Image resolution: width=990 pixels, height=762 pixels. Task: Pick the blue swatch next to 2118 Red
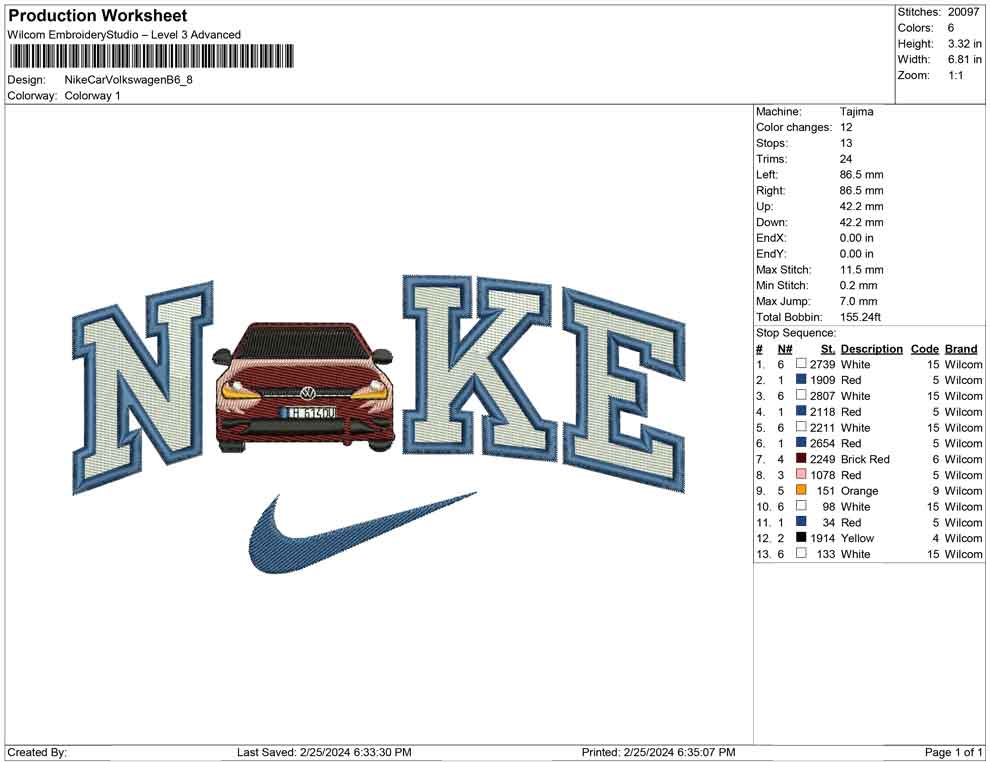point(801,411)
